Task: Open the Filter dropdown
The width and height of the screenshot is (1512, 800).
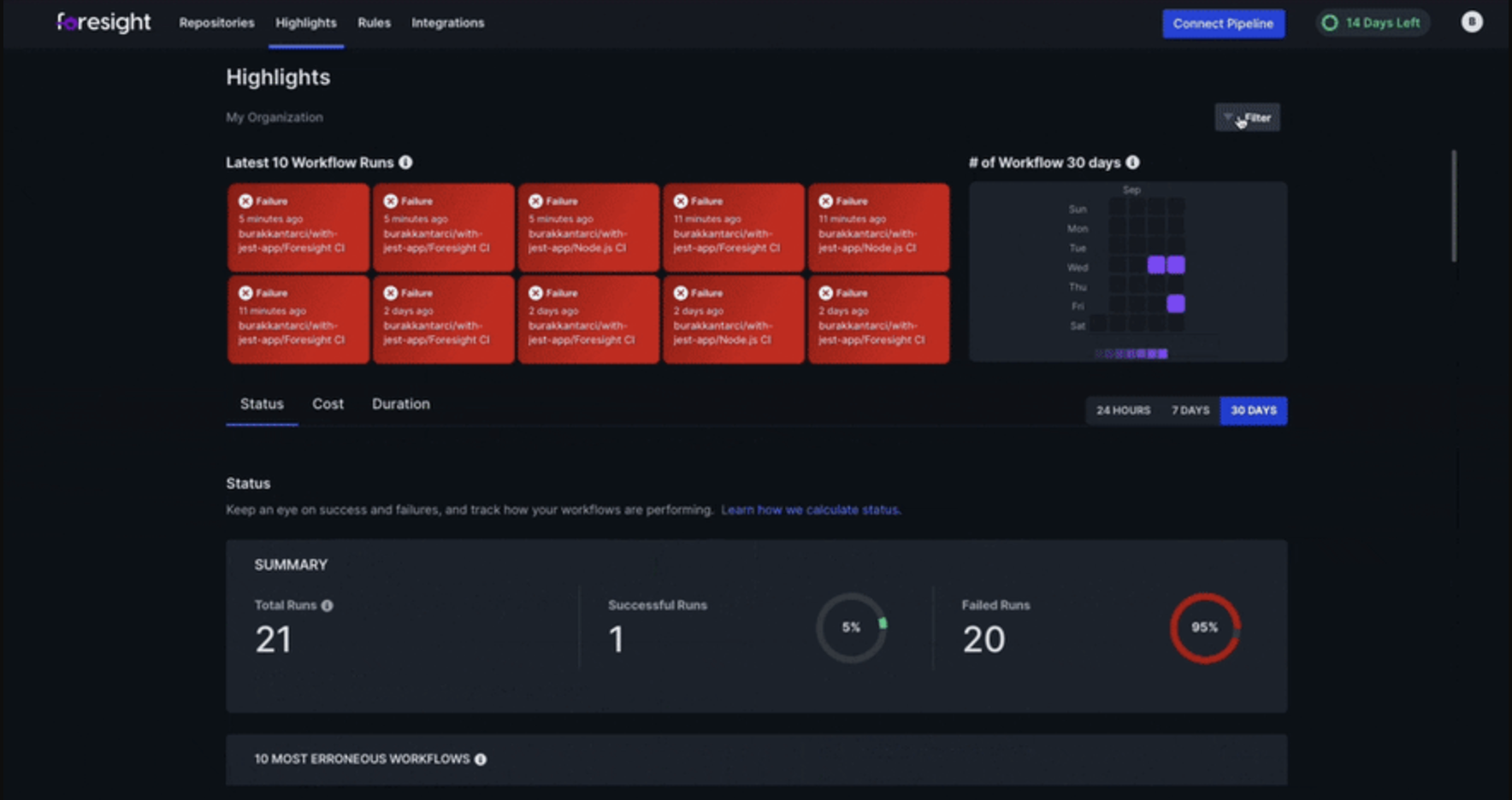Action: [x=1247, y=118]
